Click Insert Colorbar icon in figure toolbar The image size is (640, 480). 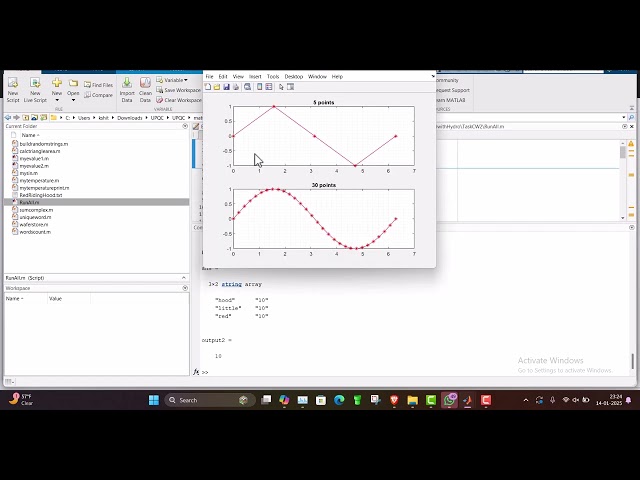259,87
